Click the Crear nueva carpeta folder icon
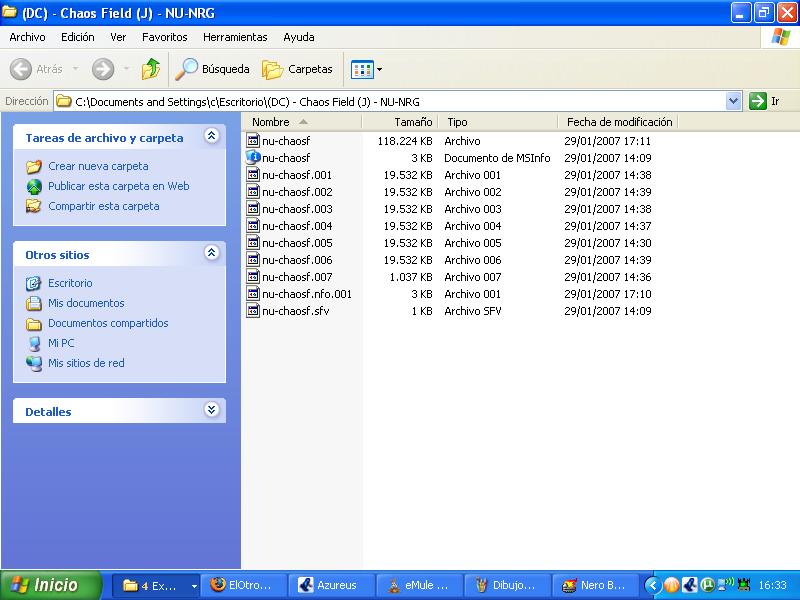The height and width of the screenshot is (600, 800). [34, 166]
